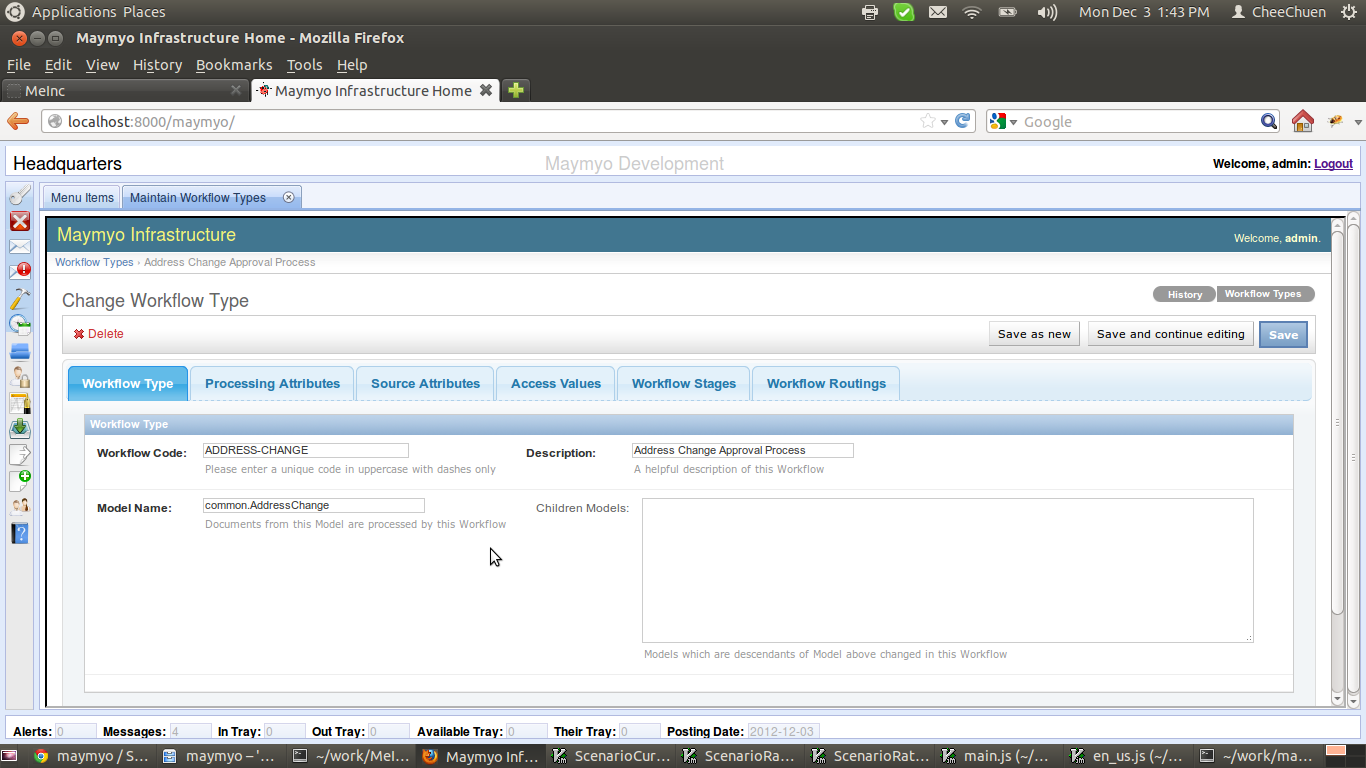This screenshot has height=768, width=1366.
Task: Select the hammer tools icon in the sidebar
Action: click(19, 296)
